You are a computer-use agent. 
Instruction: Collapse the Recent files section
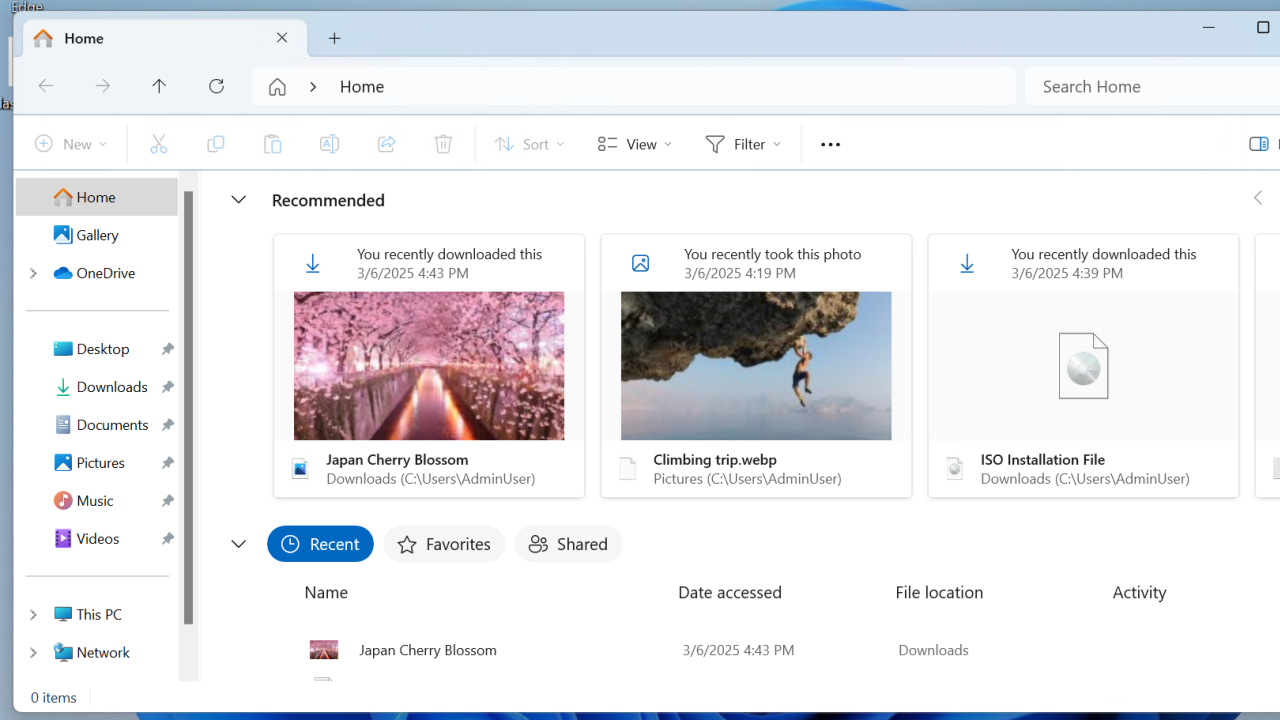[x=238, y=544]
